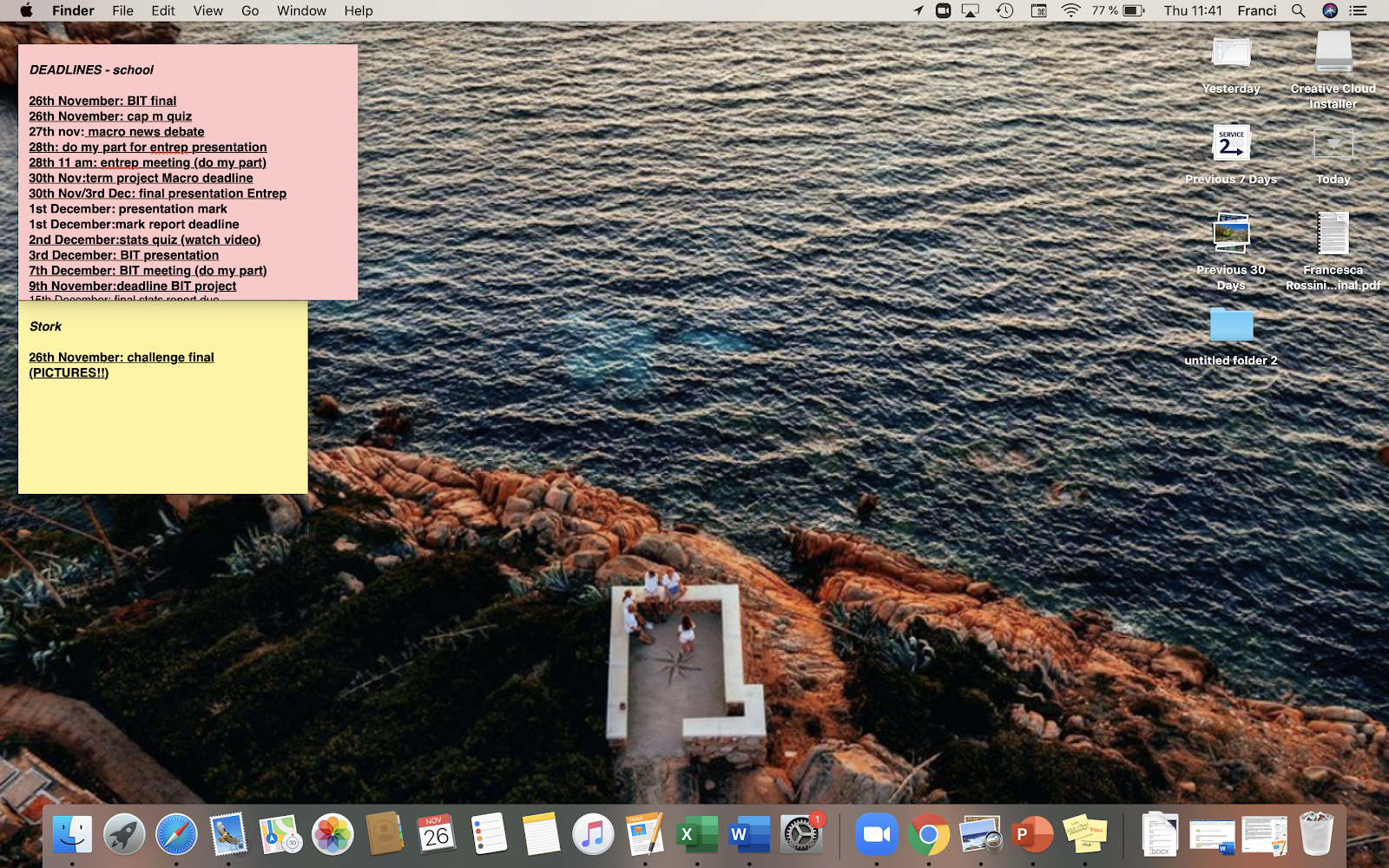Launch Microsoft Excel from the Dock

point(697,835)
